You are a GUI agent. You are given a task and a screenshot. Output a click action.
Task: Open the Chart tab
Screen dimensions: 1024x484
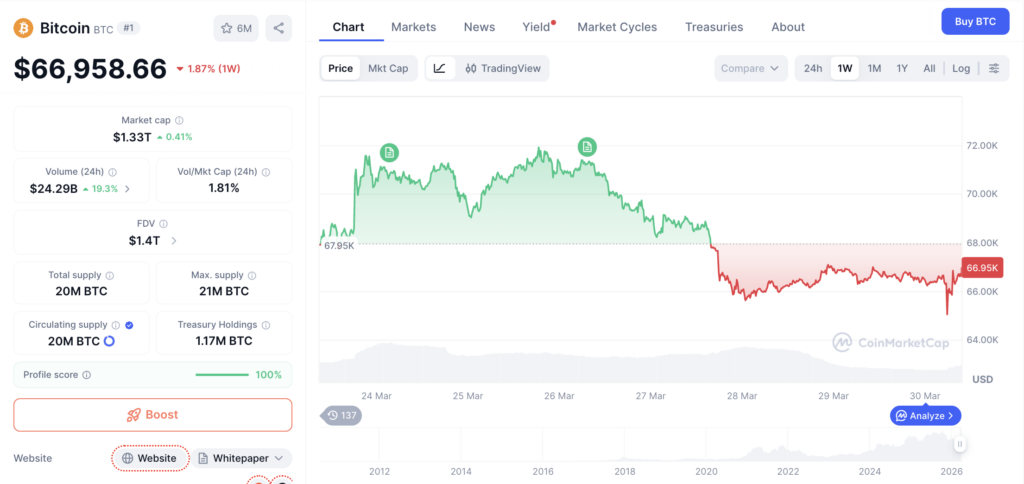[348, 27]
